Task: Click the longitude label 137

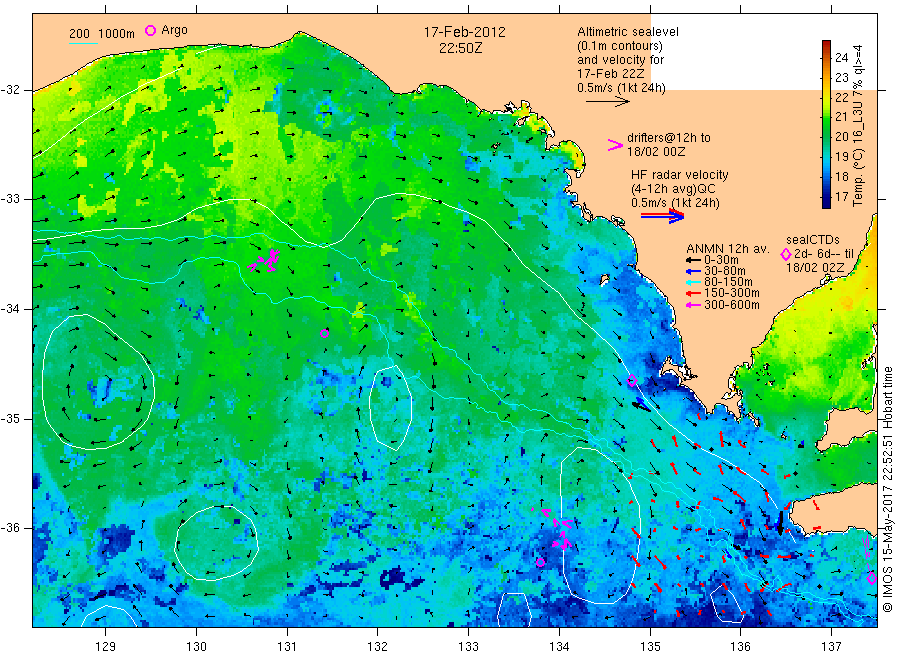Action: 831,647
